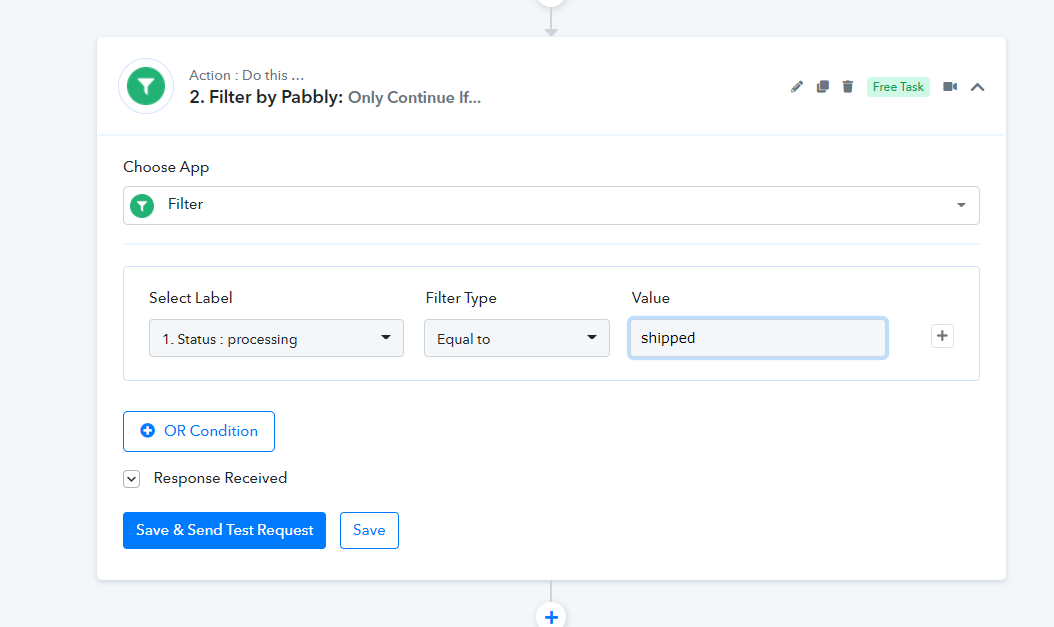The width and height of the screenshot is (1054, 627).
Task: Click the outlined Save button
Action: pyautogui.click(x=369, y=530)
